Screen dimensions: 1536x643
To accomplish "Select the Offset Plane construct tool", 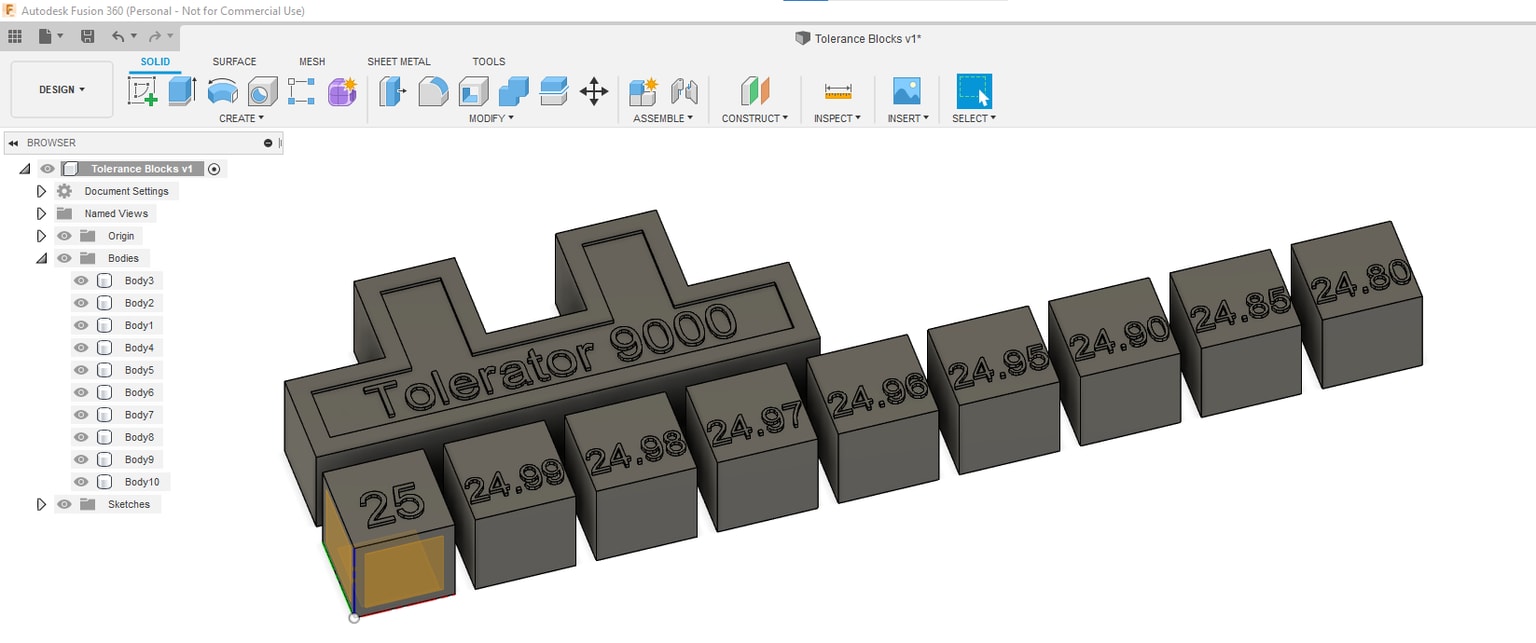I will click(x=755, y=92).
